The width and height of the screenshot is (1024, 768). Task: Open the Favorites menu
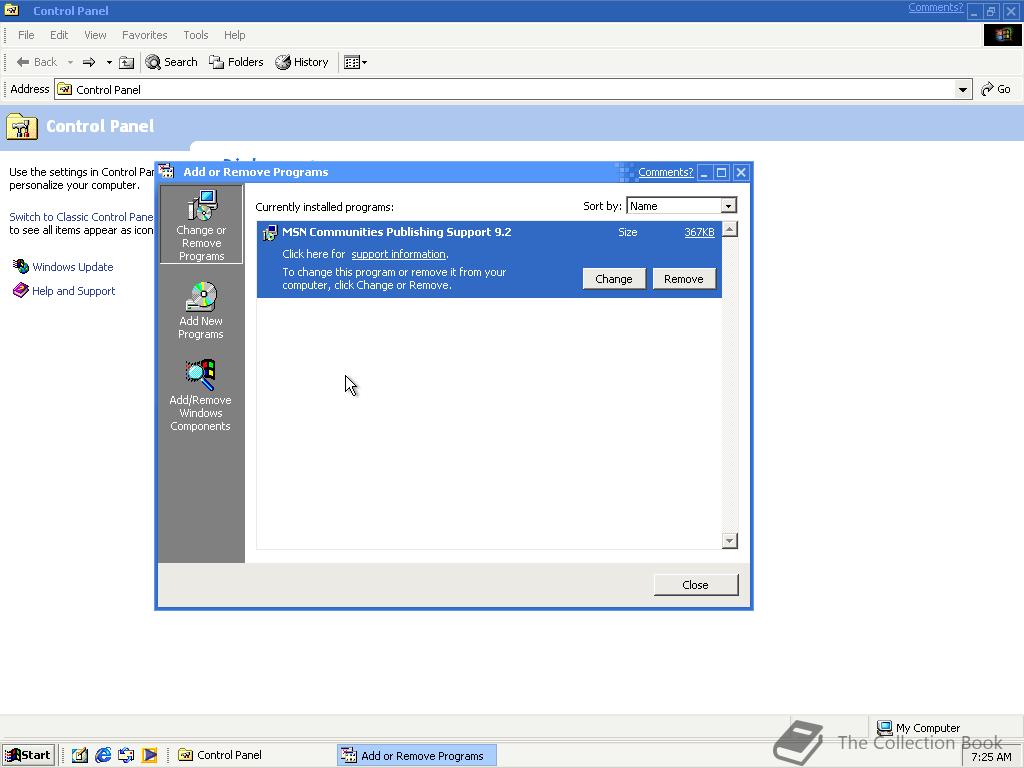click(x=144, y=35)
